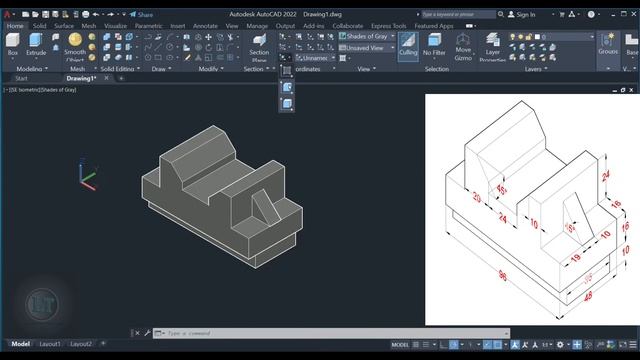Image resolution: width=640 pixels, height=360 pixels.
Task: Toggle the Culling selection button
Action: [408, 47]
